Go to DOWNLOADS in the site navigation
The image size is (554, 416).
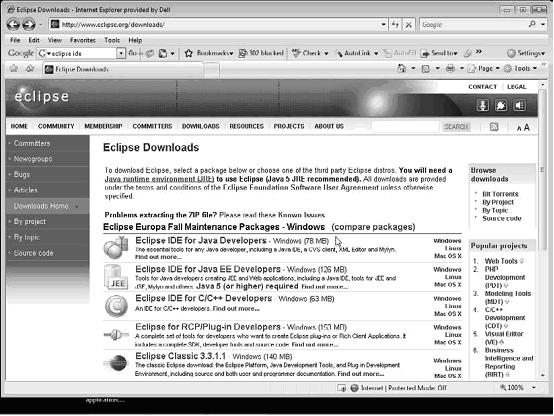[201, 126]
